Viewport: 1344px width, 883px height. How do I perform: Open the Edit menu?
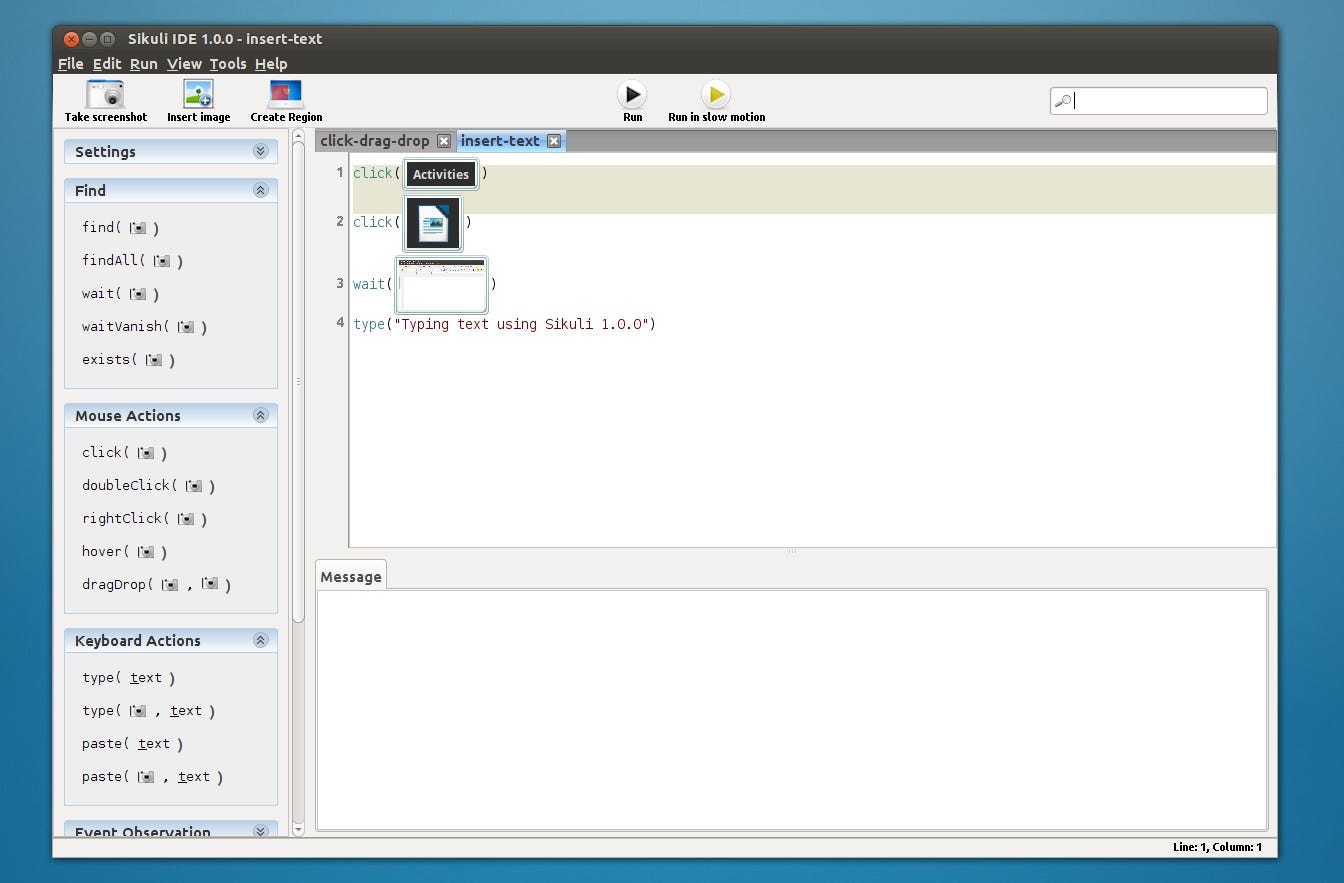[x=107, y=64]
